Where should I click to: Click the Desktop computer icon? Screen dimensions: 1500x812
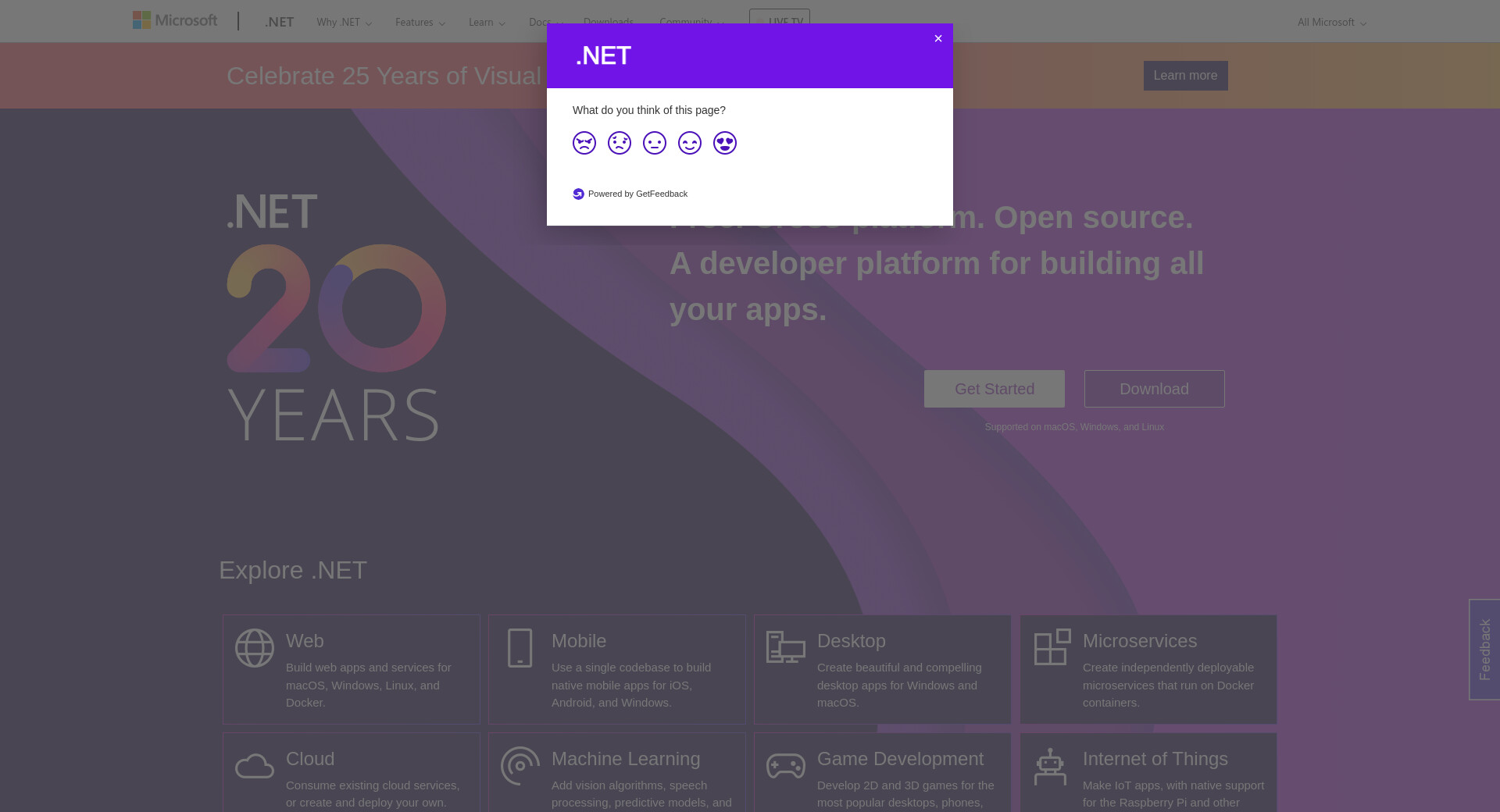coord(786,647)
